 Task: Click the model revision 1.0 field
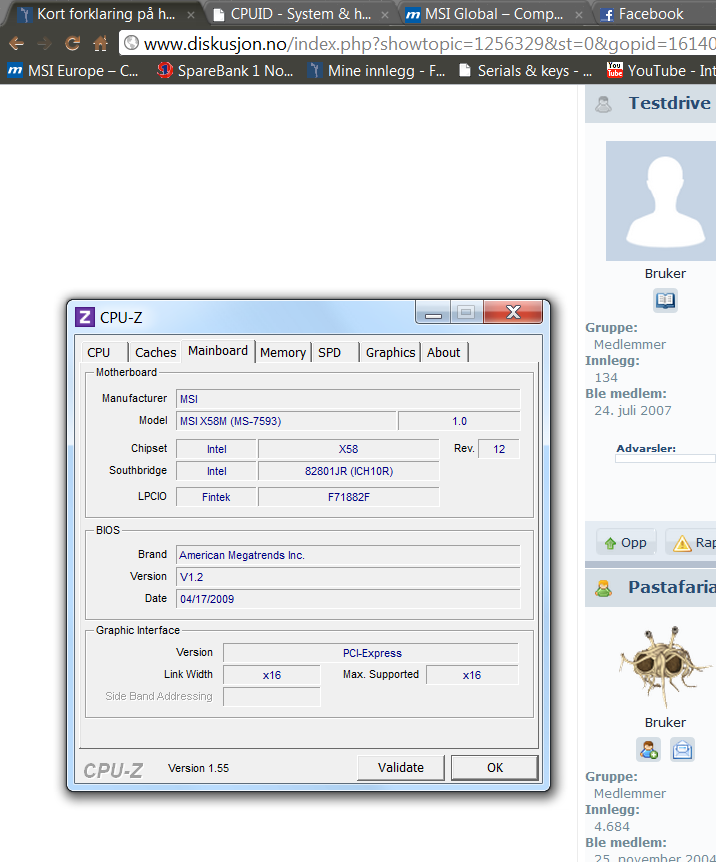click(459, 421)
